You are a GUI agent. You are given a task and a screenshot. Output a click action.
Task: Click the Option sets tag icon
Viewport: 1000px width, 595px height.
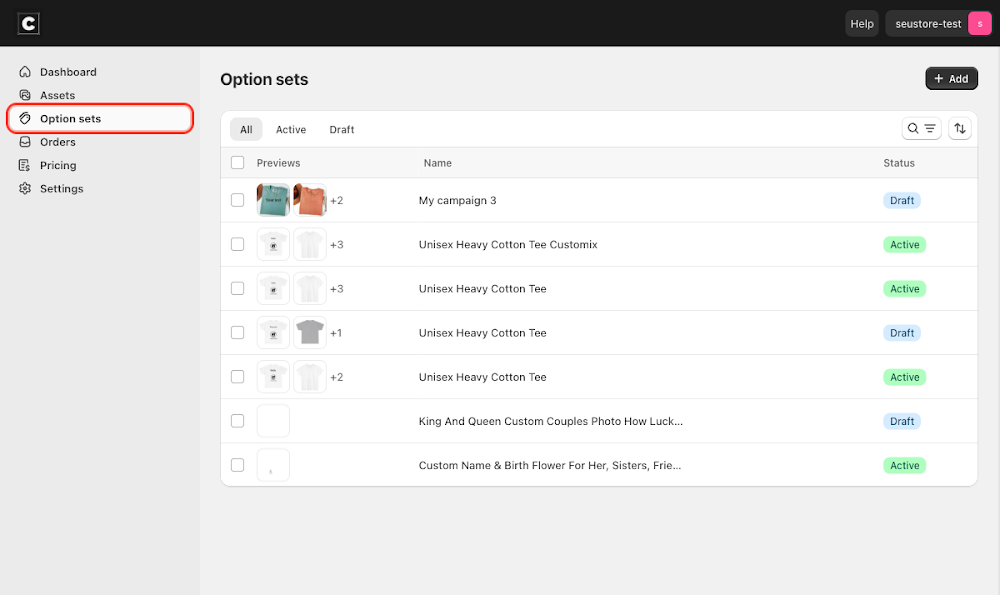[x=25, y=118]
